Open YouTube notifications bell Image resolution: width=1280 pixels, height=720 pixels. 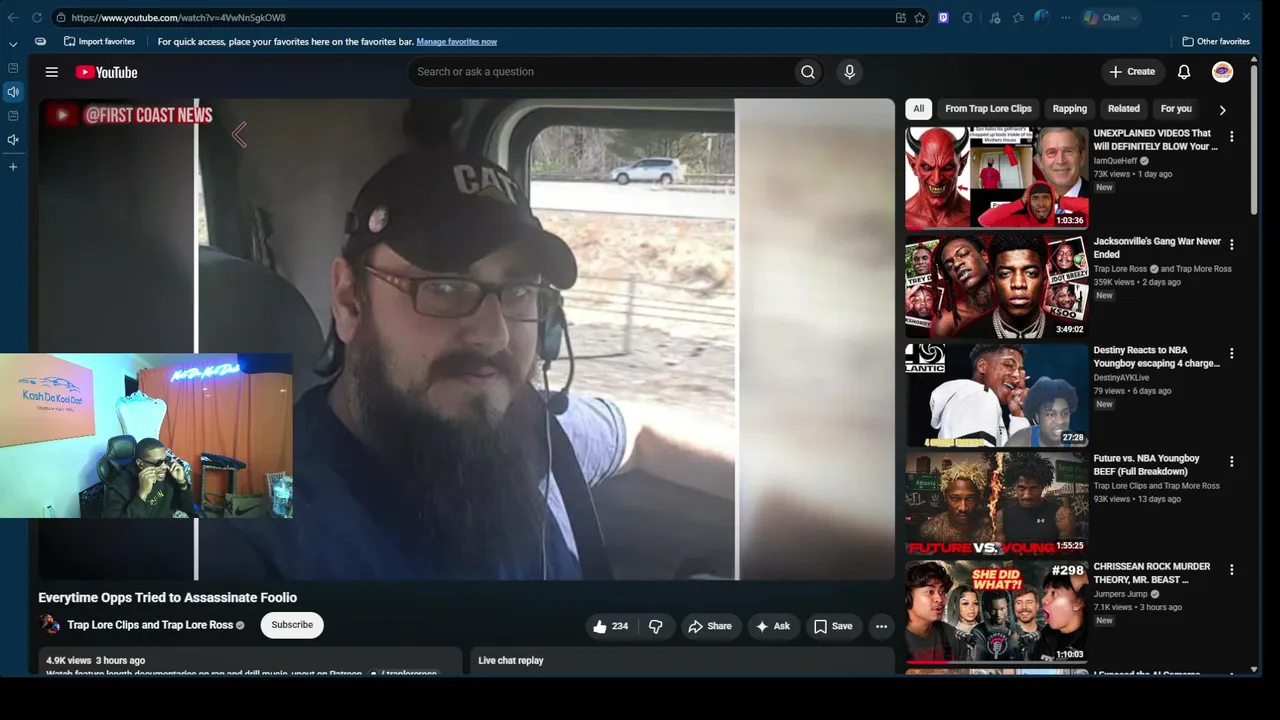1184,72
